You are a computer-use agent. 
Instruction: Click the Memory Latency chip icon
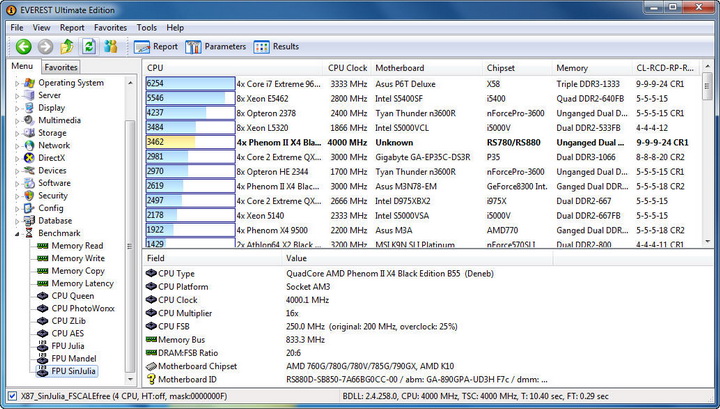pos(43,283)
